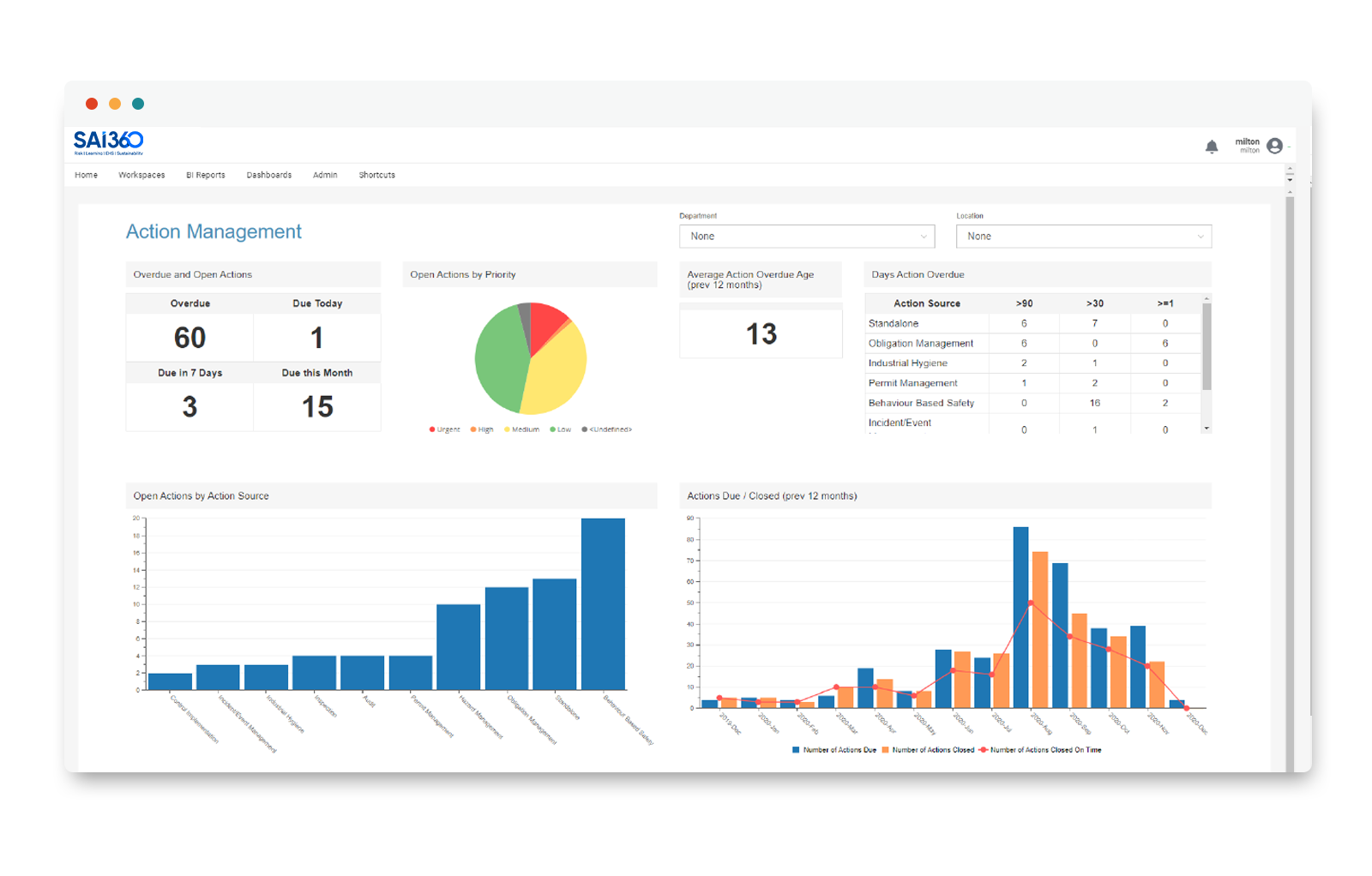This screenshot has height=876, width=1372.
Task: Click the green color swatch for Low priority
Action: pyautogui.click(x=551, y=429)
